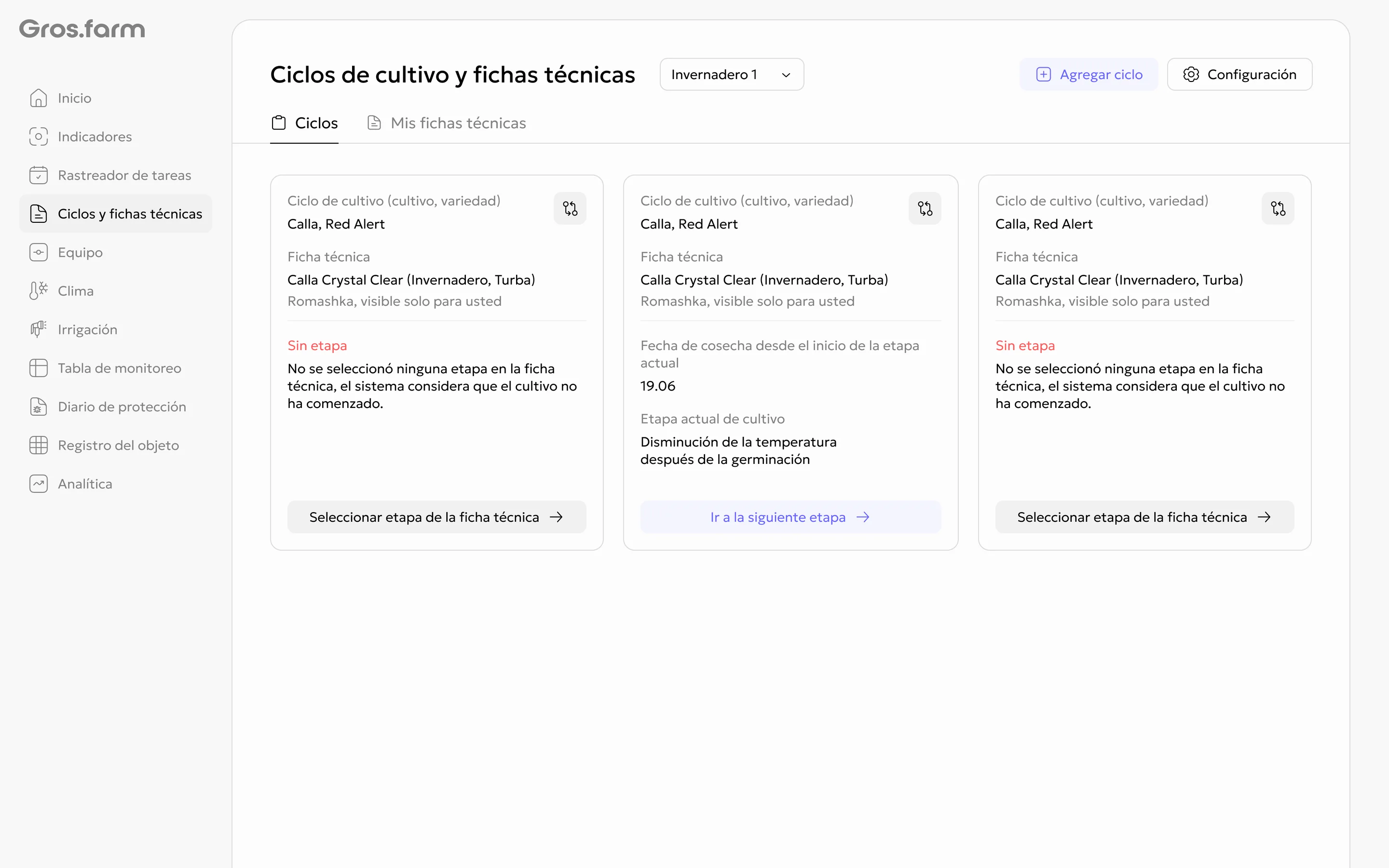
Task: Click the Indicadores sidebar icon
Action: 39,136
